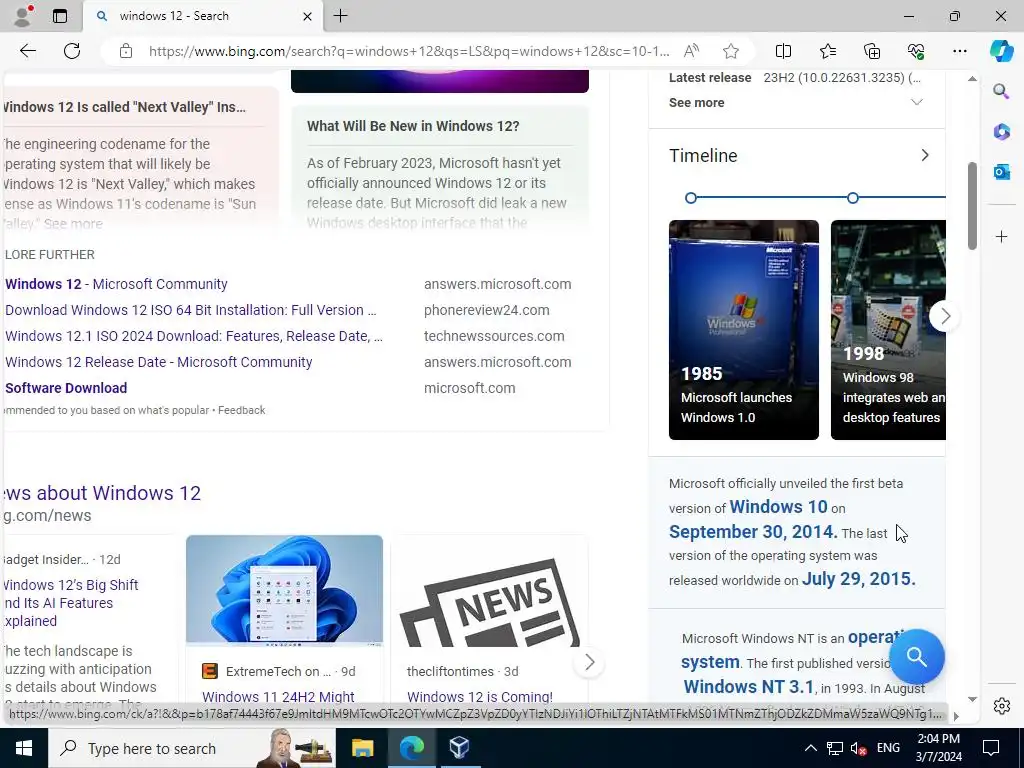Select the 1998 timeline marker dot
Image resolution: width=1024 pixels, height=768 pixels.
(852, 198)
